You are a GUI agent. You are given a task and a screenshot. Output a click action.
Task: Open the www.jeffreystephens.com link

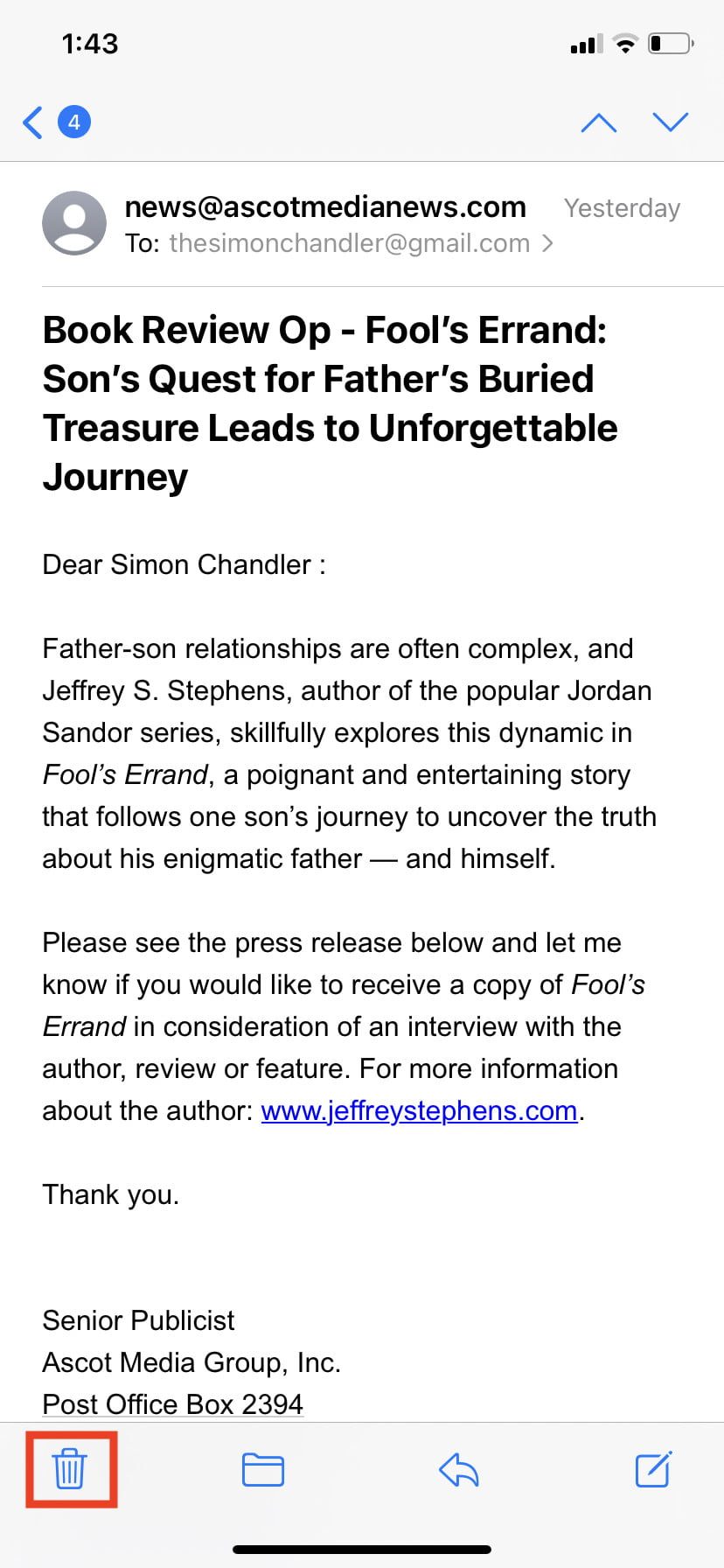(419, 1110)
